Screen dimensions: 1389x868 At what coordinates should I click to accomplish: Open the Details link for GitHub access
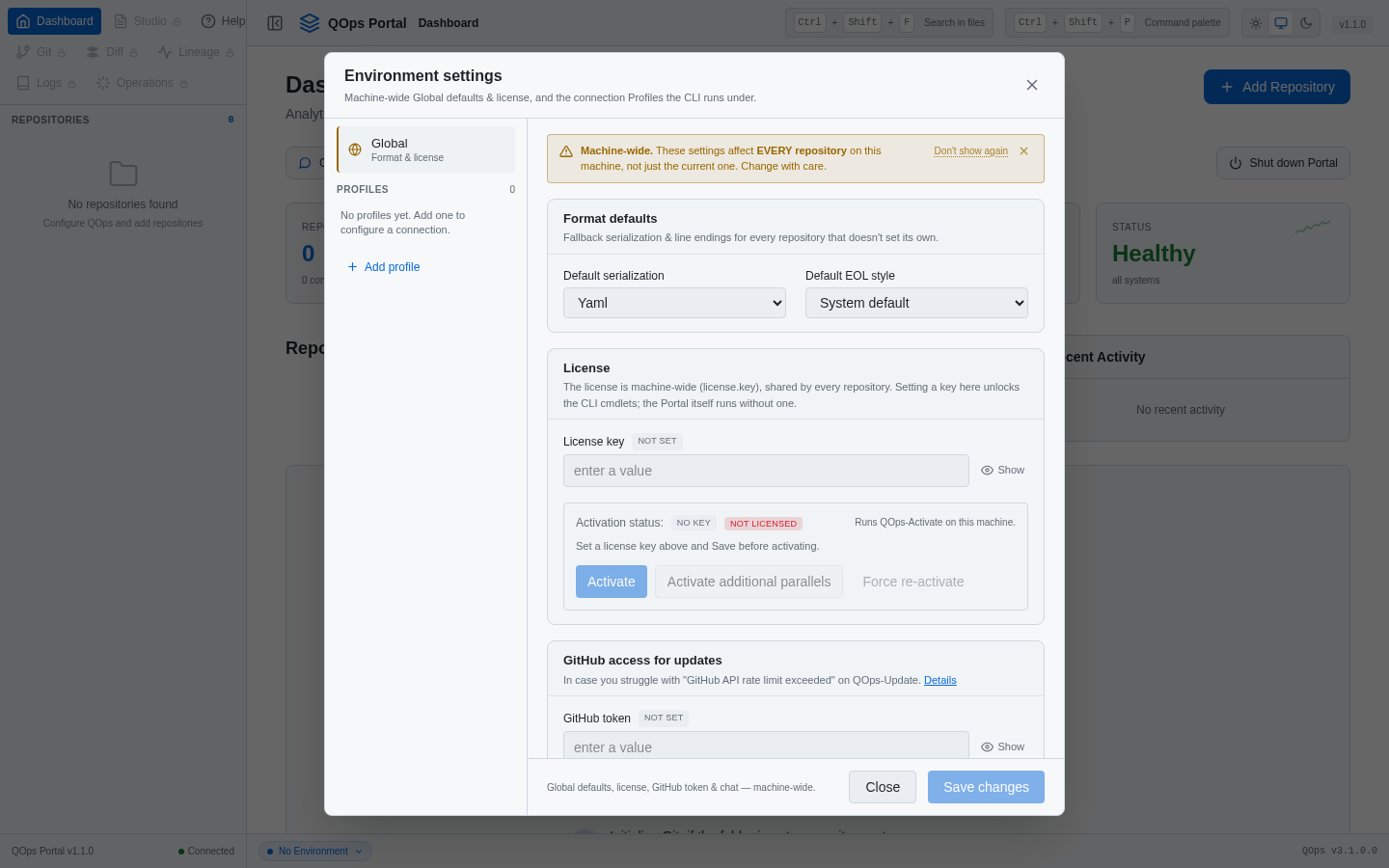(940, 680)
